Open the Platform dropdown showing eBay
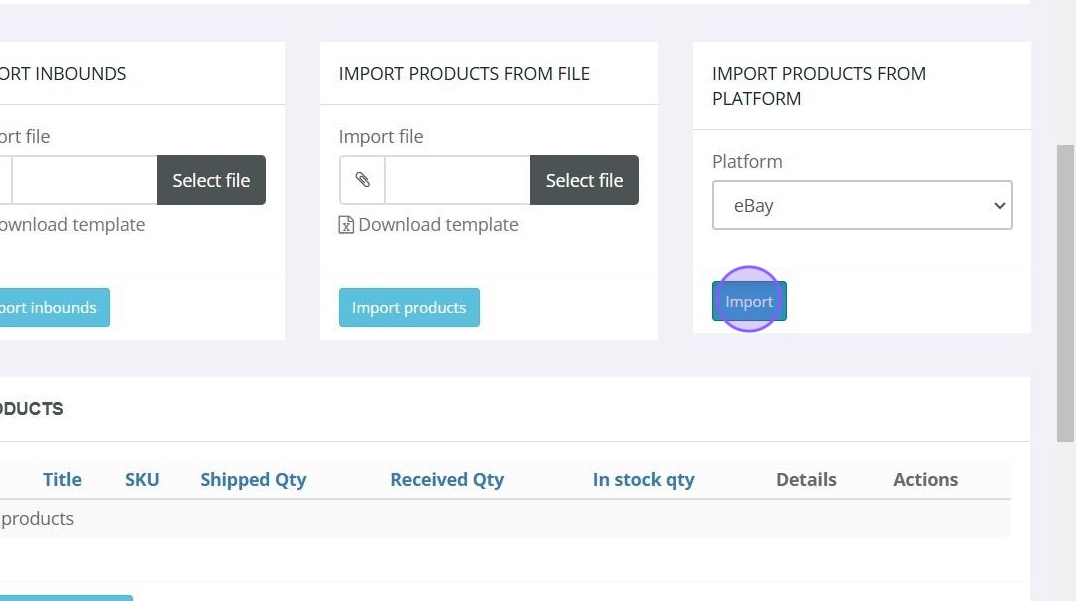Image resolution: width=1076 pixels, height=601 pixels. point(861,205)
